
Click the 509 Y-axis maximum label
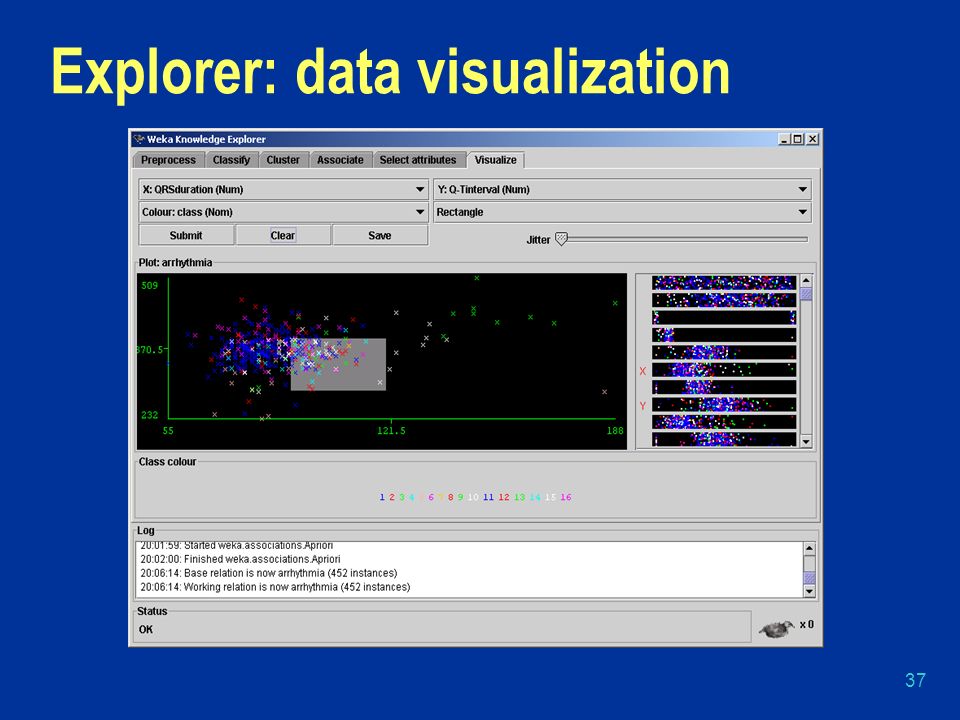click(149, 285)
